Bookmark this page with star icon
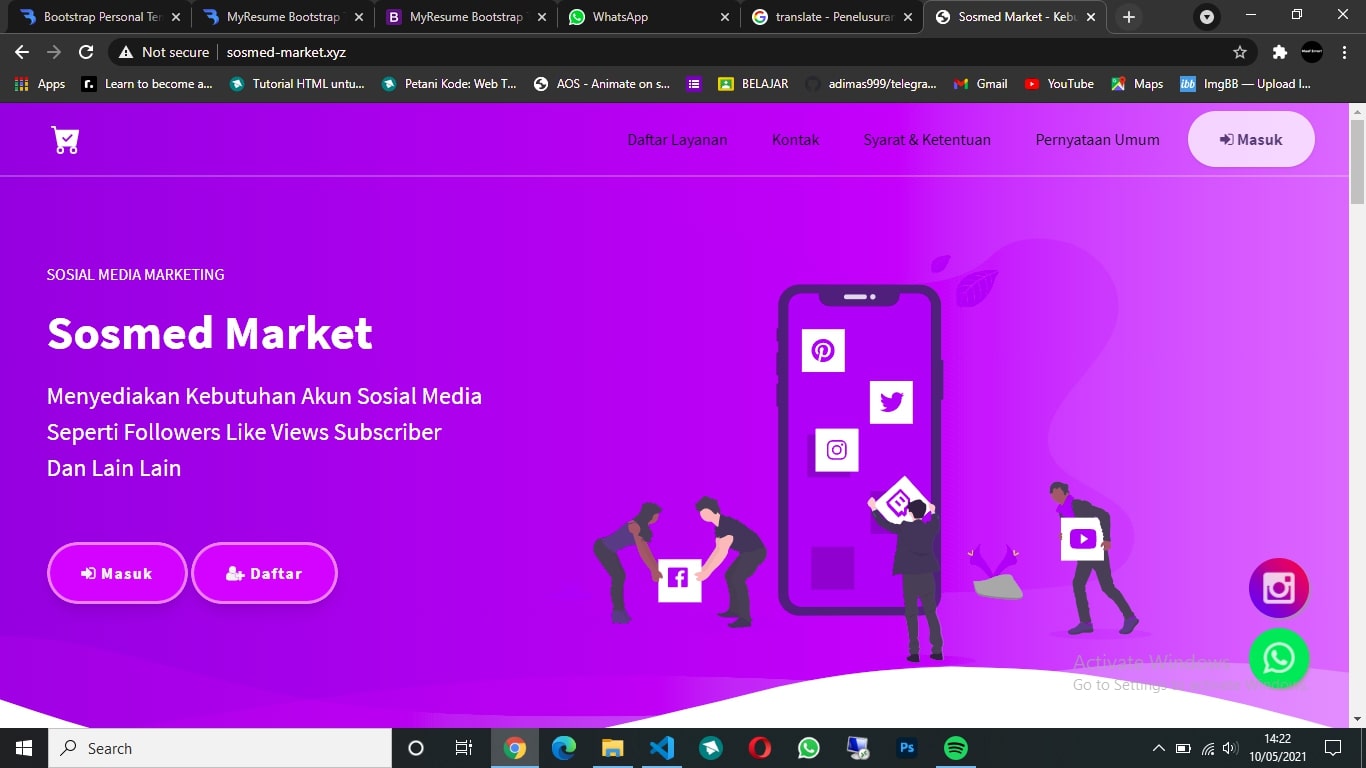The width and height of the screenshot is (1366, 768). [1240, 52]
